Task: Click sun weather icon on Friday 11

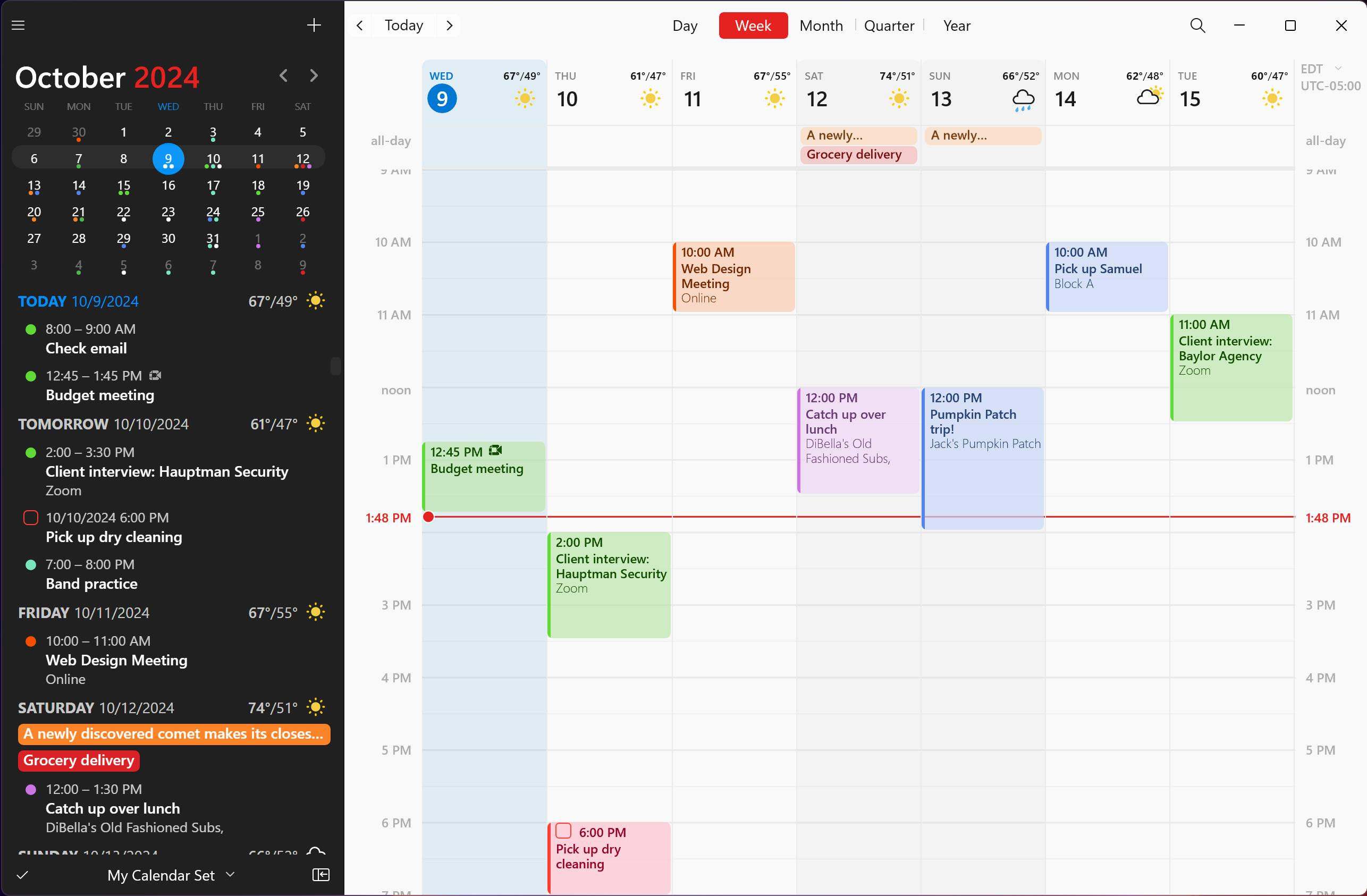Action: tap(774, 99)
